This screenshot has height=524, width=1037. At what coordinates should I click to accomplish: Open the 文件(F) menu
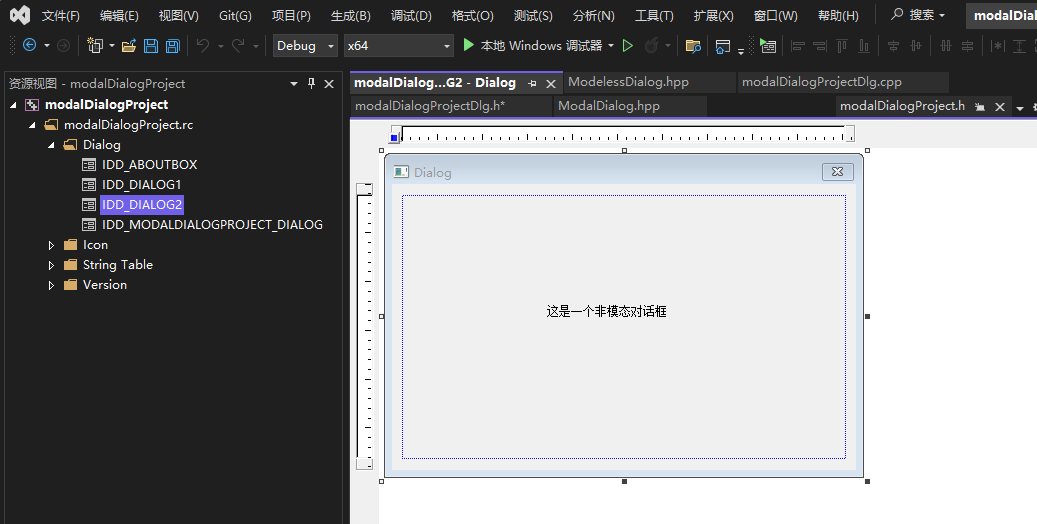[x=60, y=15]
